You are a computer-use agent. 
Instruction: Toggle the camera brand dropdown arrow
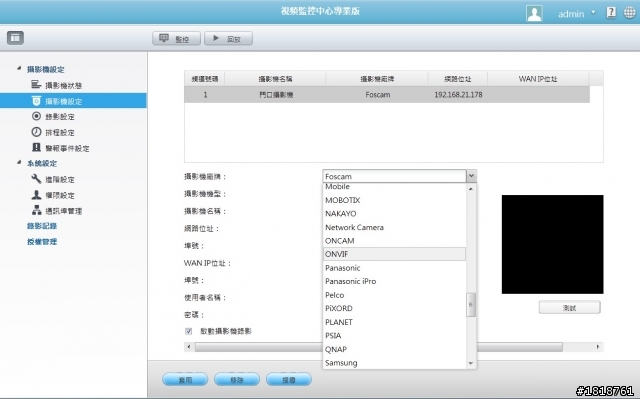pos(471,176)
